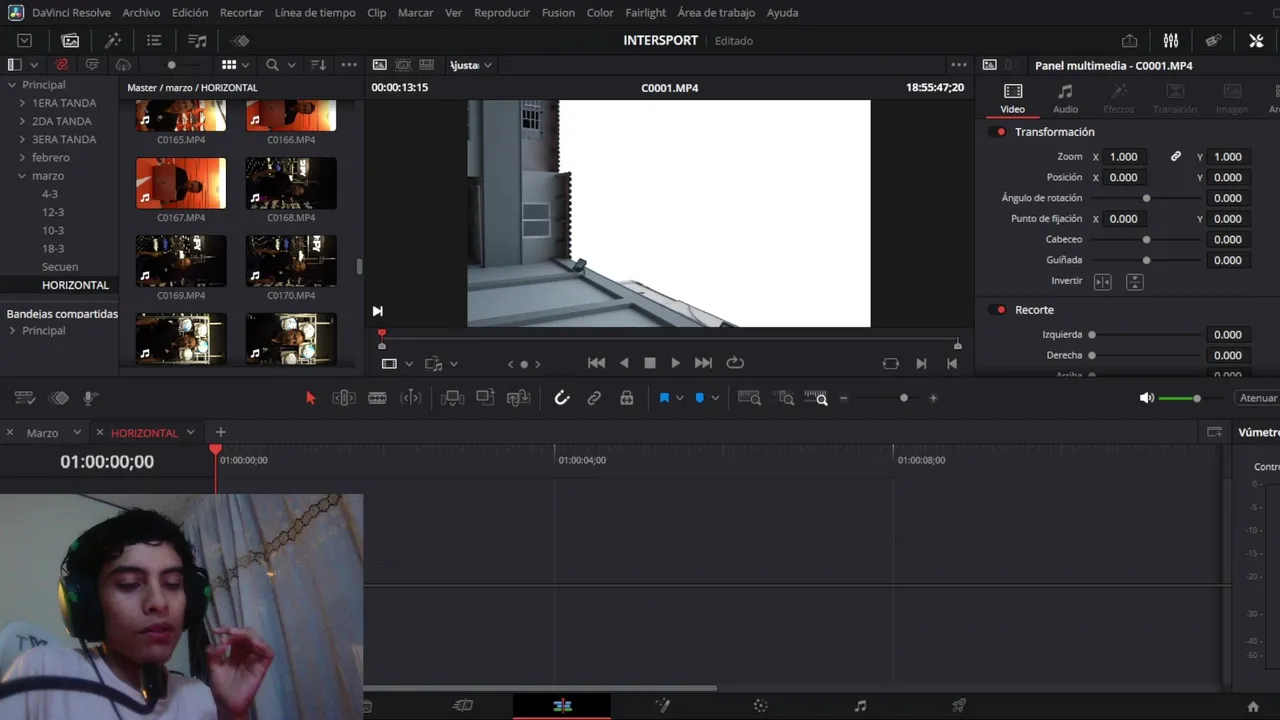Collapse the marzo folder
The image size is (1280, 720).
click(22, 176)
